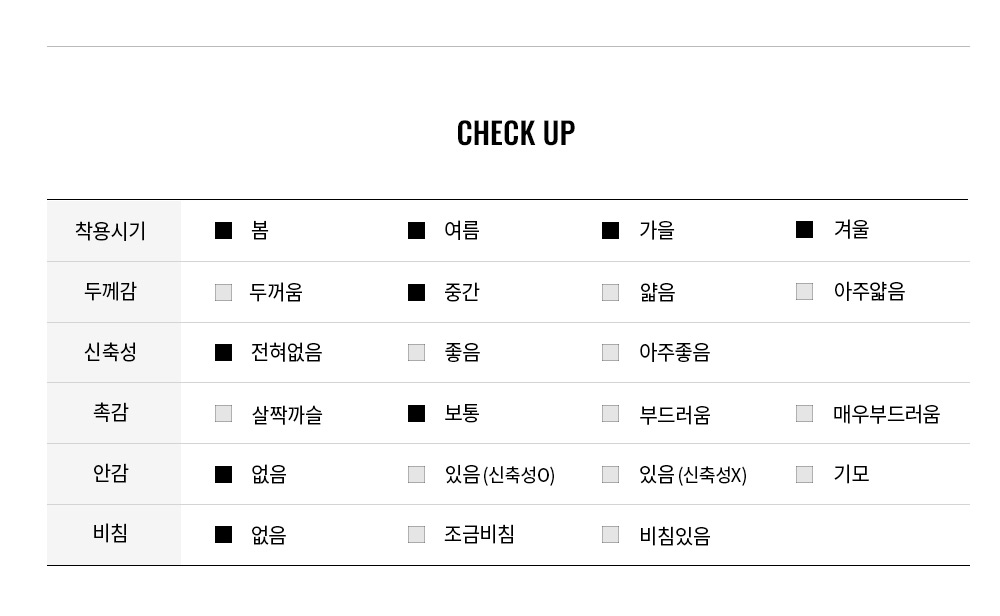The image size is (1000, 616).
Task: Toggle the 겨울 (winter) checkbox
Action: point(804,230)
